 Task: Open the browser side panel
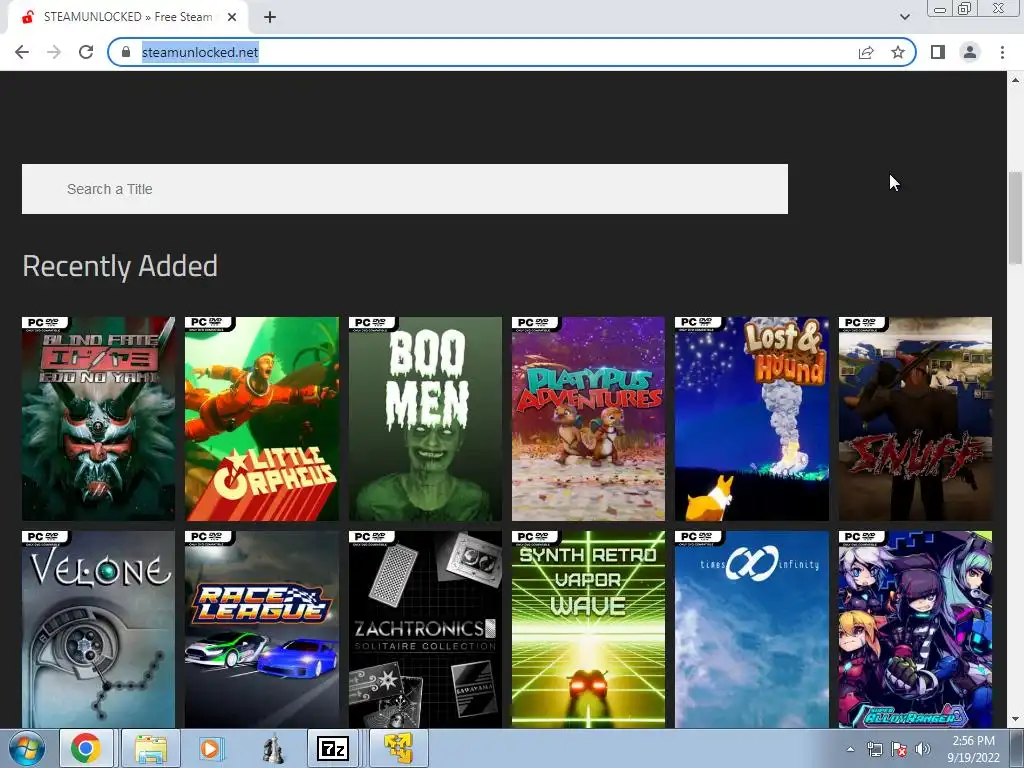pos(938,52)
